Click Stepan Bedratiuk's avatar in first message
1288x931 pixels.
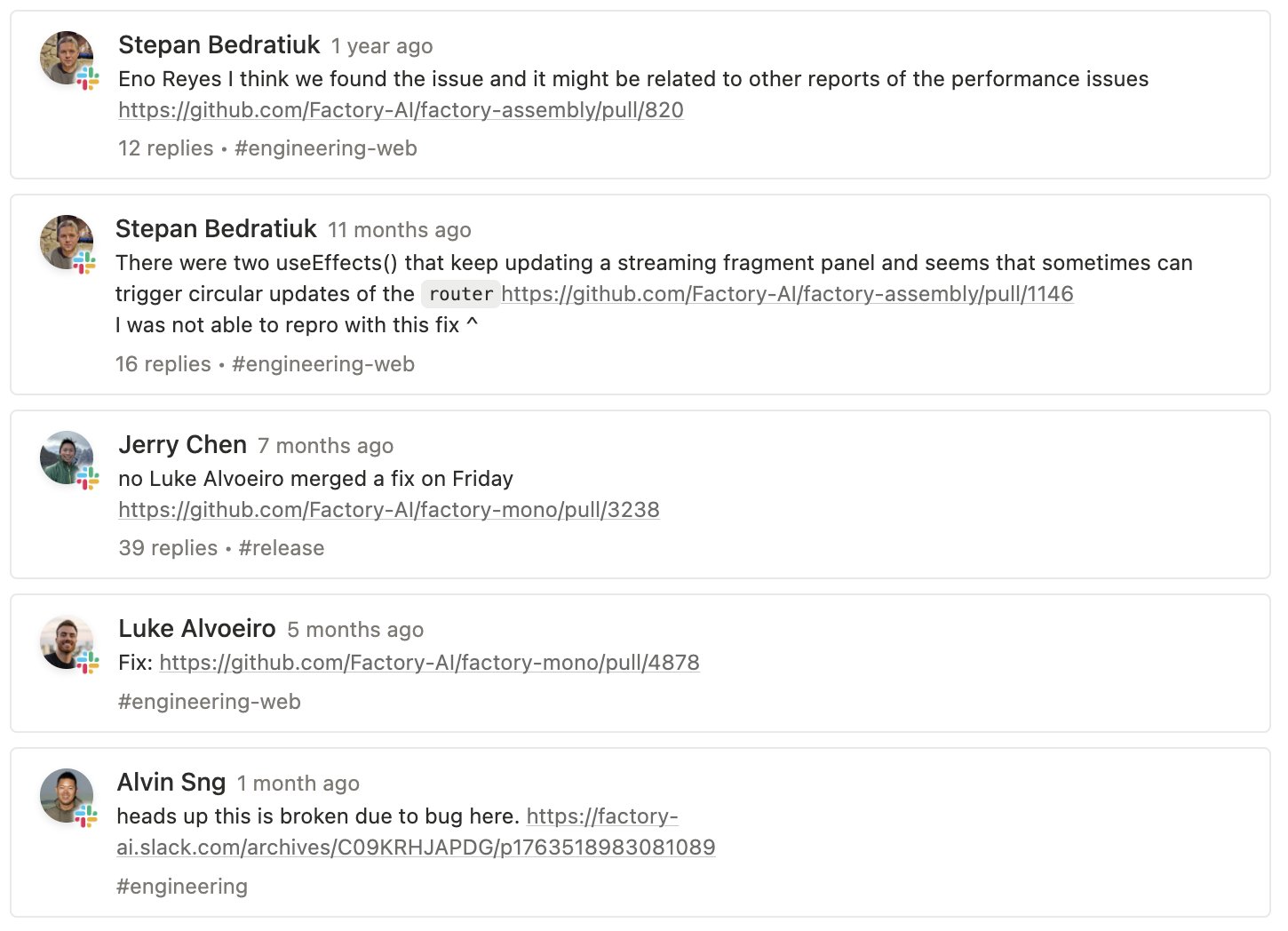point(67,58)
